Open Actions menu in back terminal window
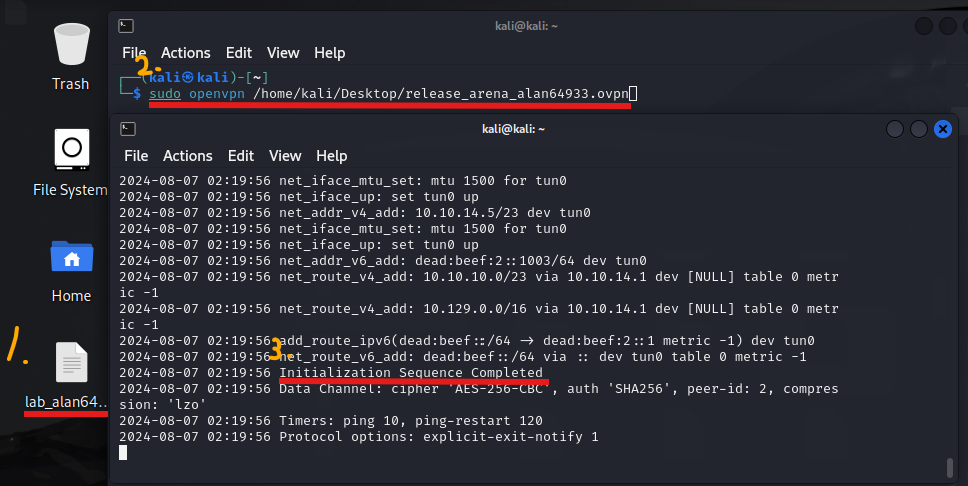 186,53
